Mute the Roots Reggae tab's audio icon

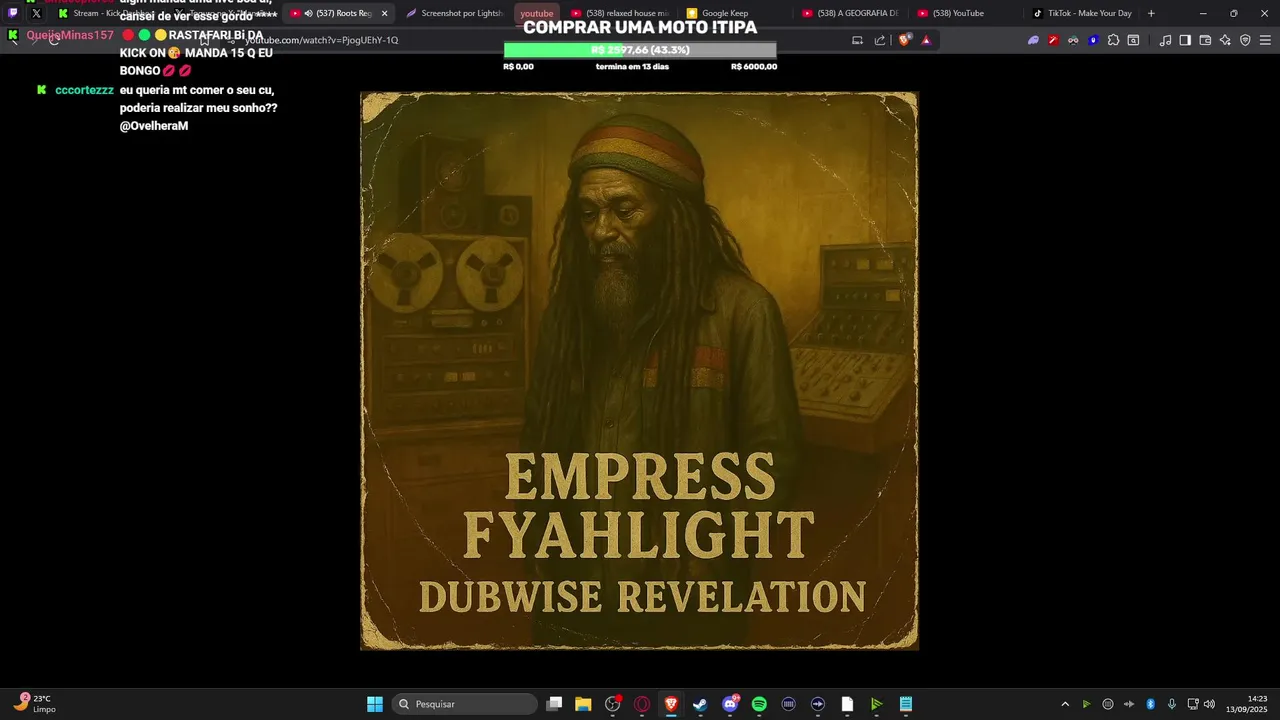[x=307, y=13]
